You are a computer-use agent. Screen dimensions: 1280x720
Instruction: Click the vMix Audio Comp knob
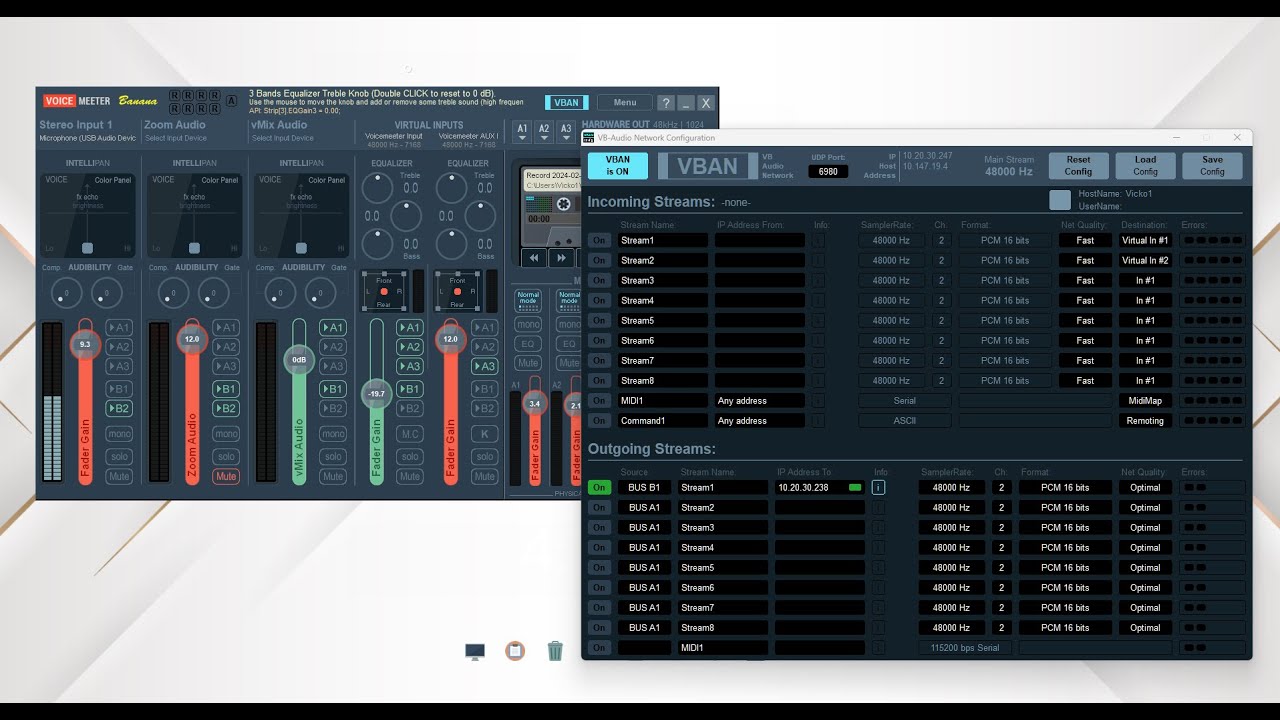[280, 293]
